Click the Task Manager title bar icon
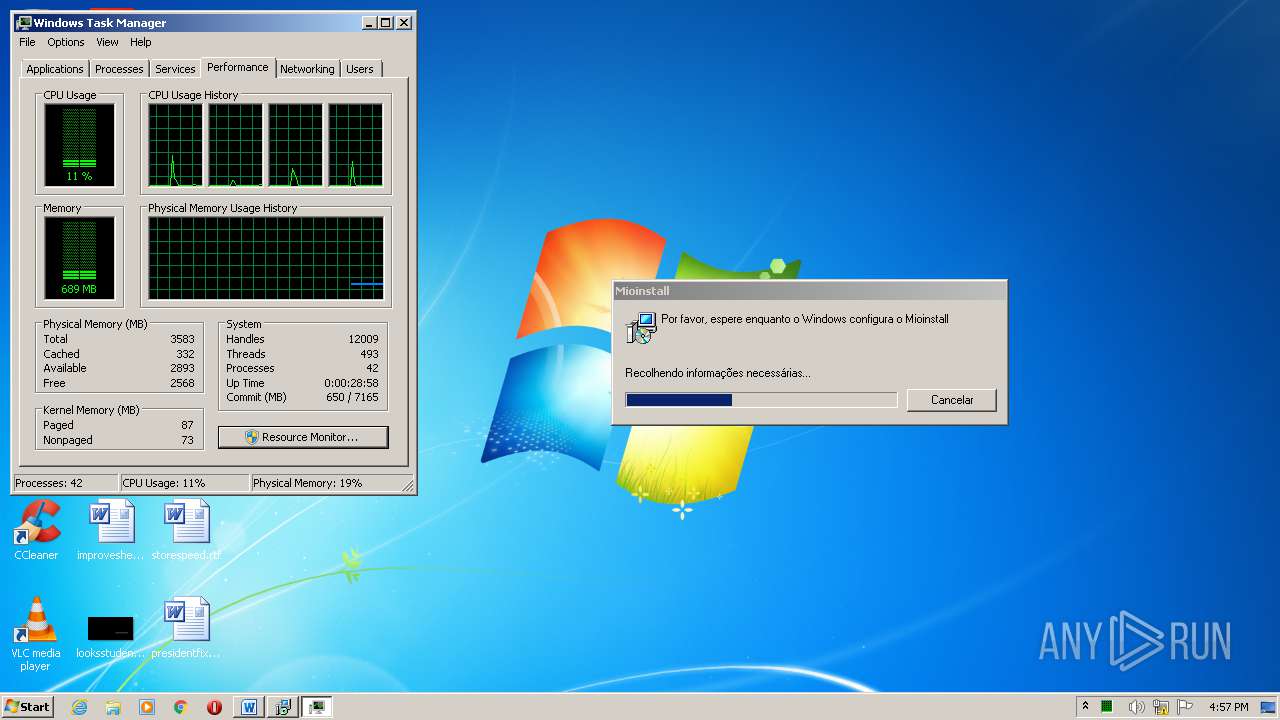The height and width of the screenshot is (720, 1280). (x=24, y=22)
